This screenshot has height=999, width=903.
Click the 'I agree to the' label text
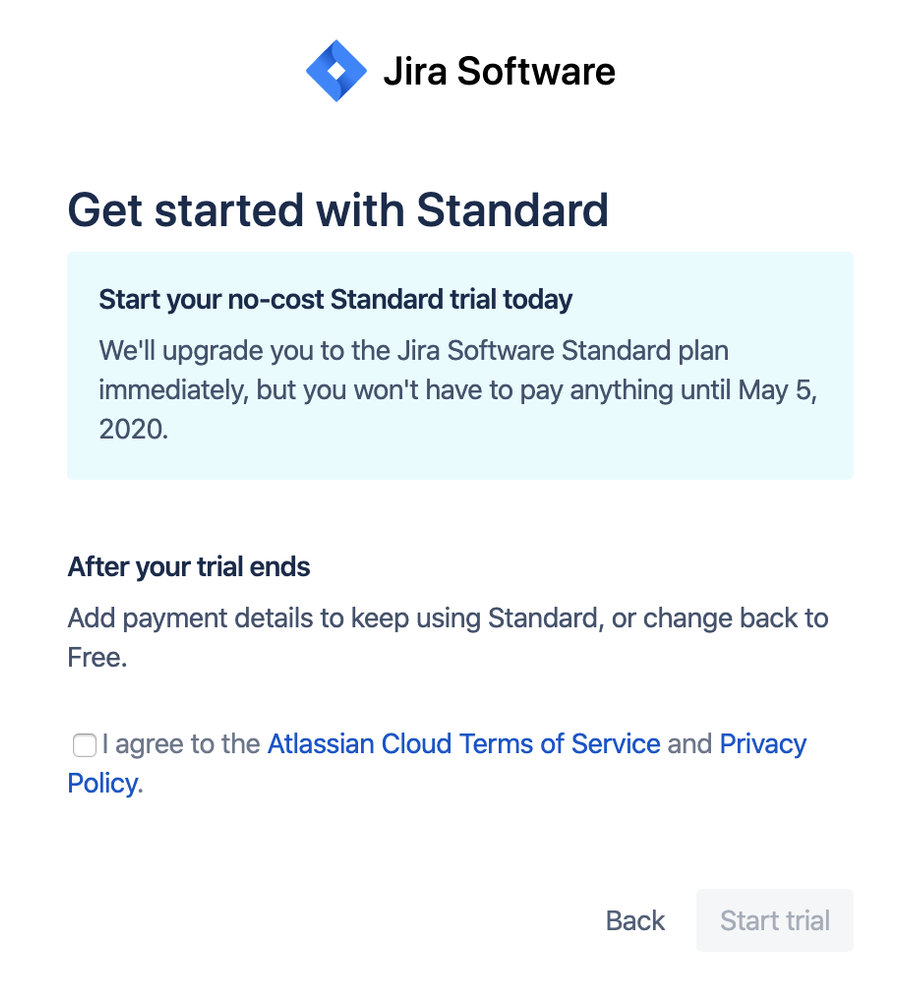[181, 744]
